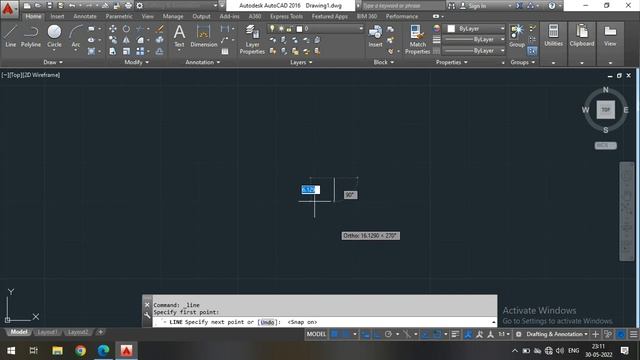Open Layer Properties manager
The width and height of the screenshot is (640, 360).
pos(252,39)
